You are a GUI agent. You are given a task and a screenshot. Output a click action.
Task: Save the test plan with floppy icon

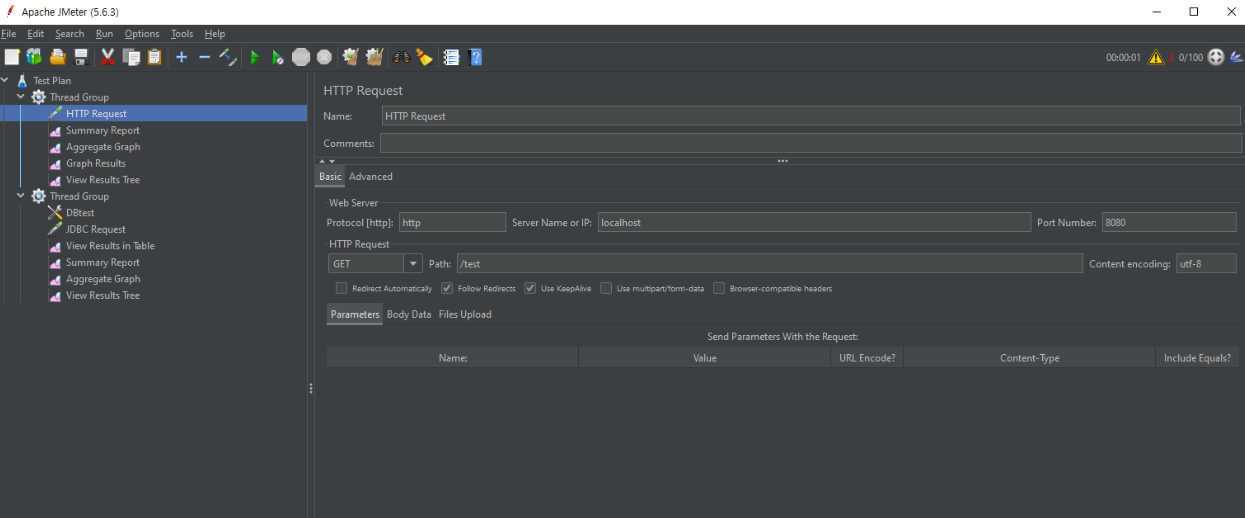[81, 57]
